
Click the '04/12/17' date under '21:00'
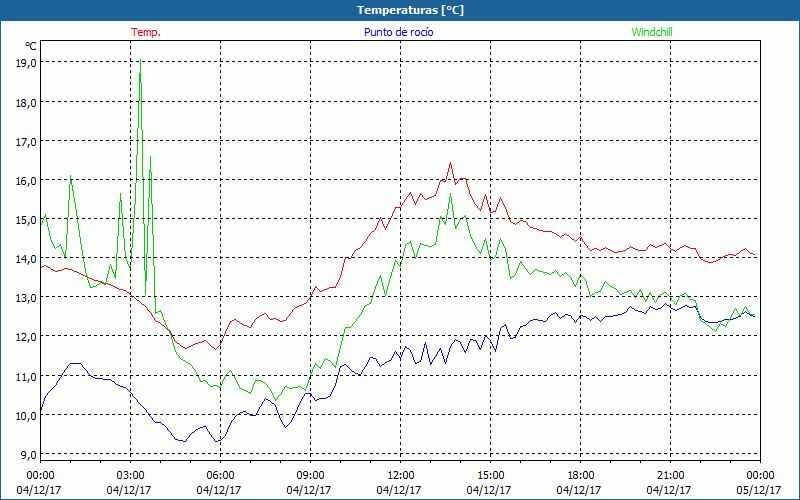(669, 490)
